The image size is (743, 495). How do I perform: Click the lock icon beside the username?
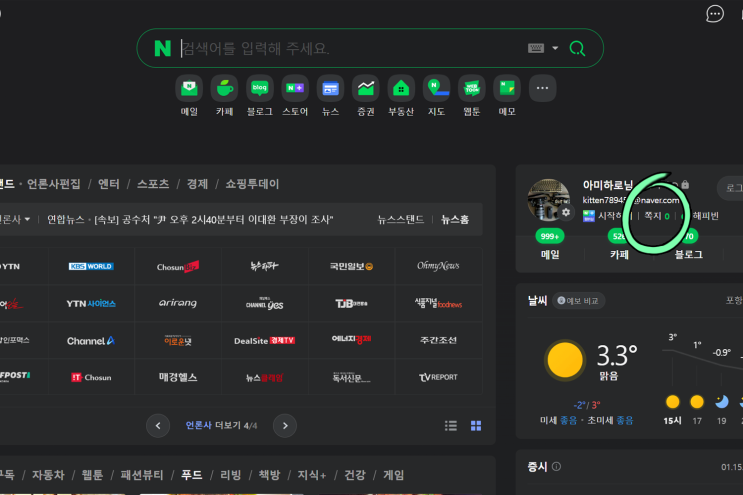tap(685, 184)
